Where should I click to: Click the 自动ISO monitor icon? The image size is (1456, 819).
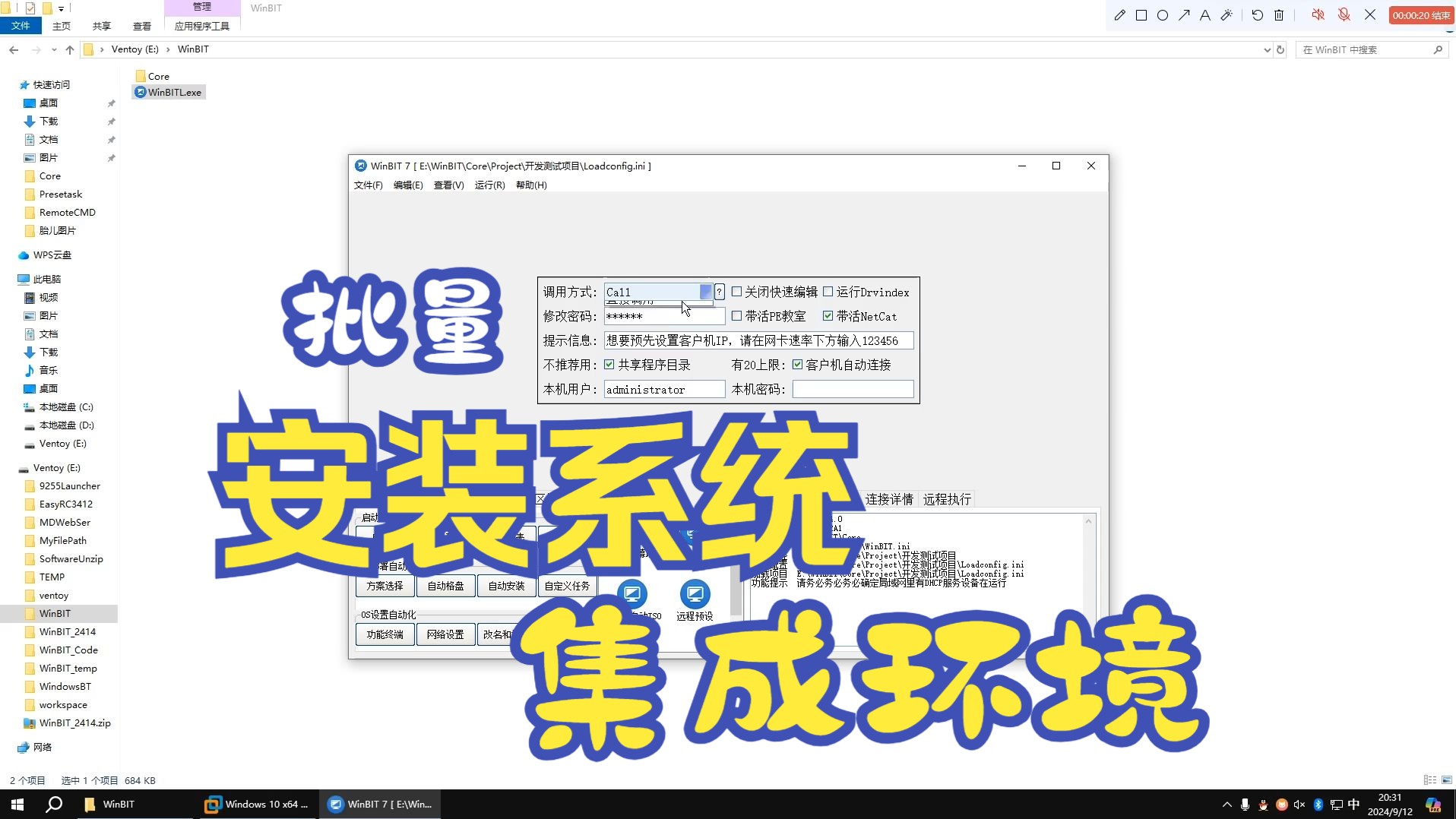[x=633, y=596]
